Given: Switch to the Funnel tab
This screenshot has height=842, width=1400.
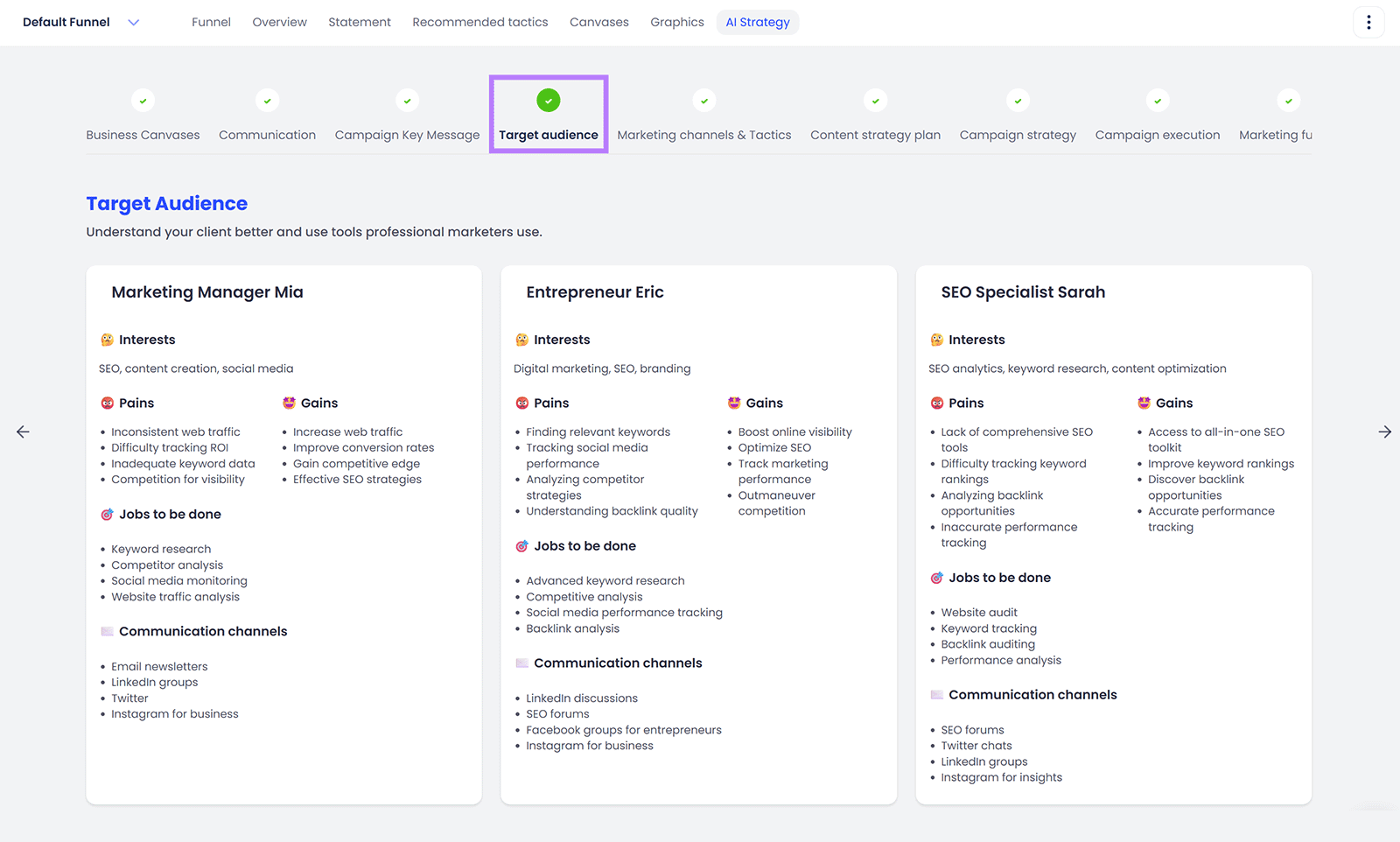Looking at the screenshot, I should (211, 22).
